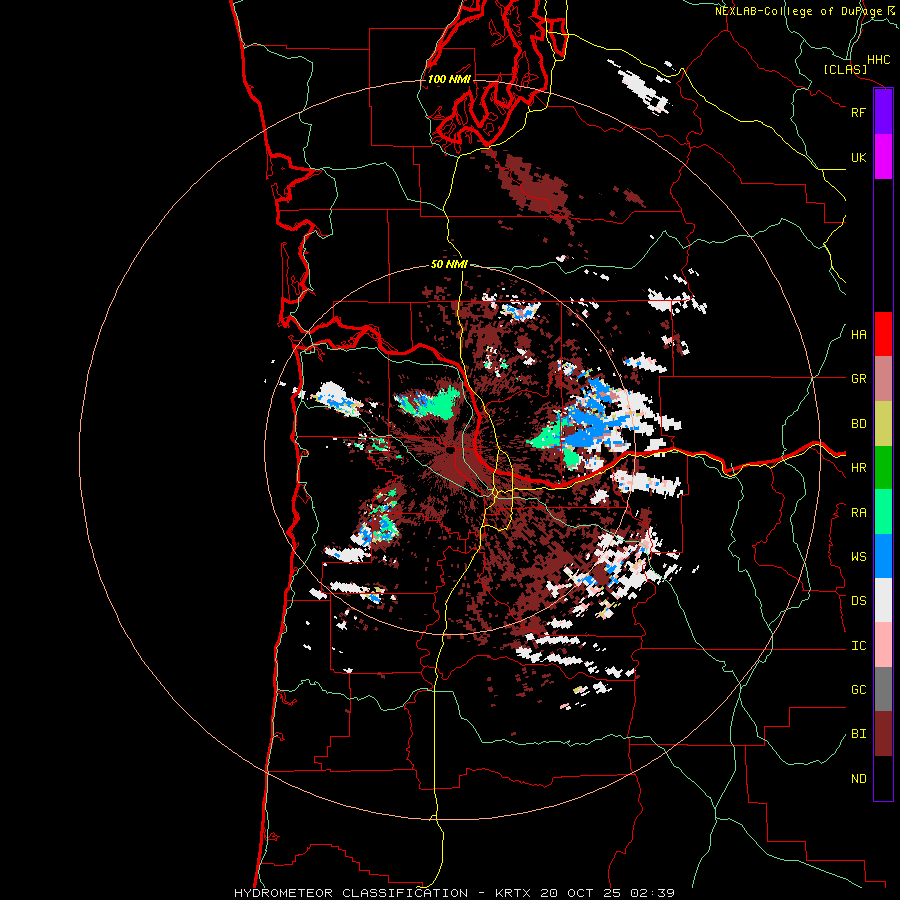
Task: Click the "HA" legend label
Action: (858, 335)
